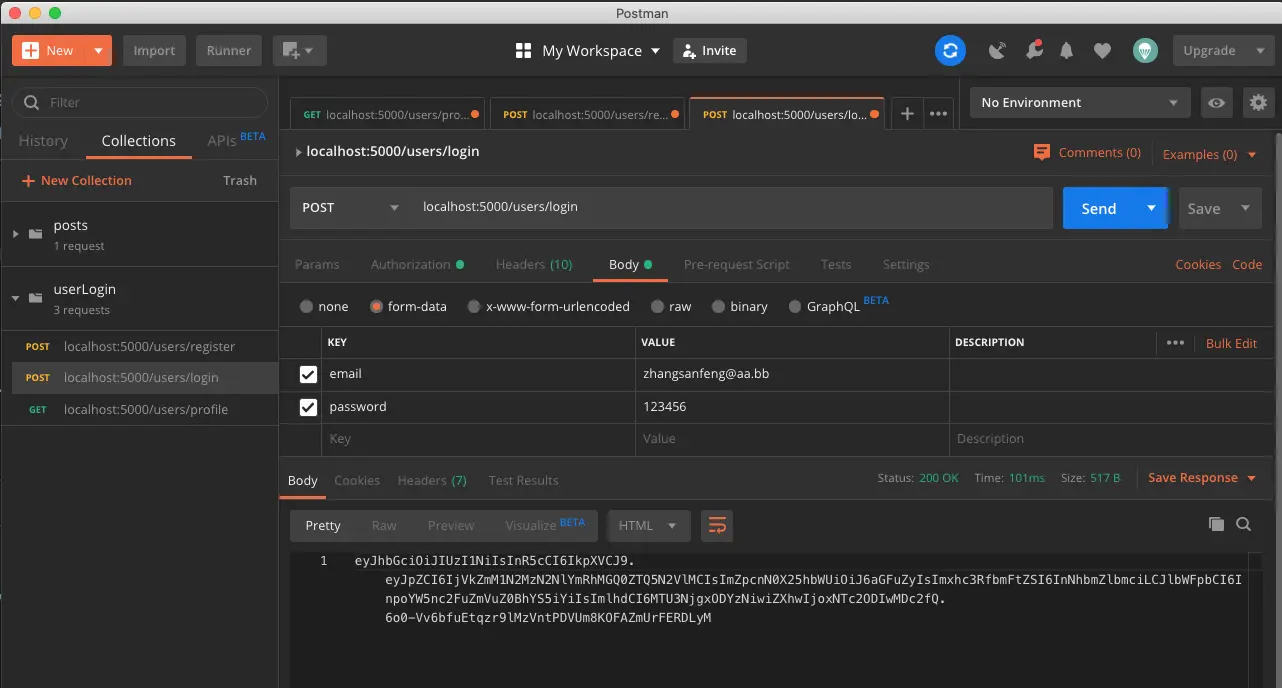This screenshot has width=1282, height=688.
Task: Select the binary body type
Action: click(x=718, y=307)
